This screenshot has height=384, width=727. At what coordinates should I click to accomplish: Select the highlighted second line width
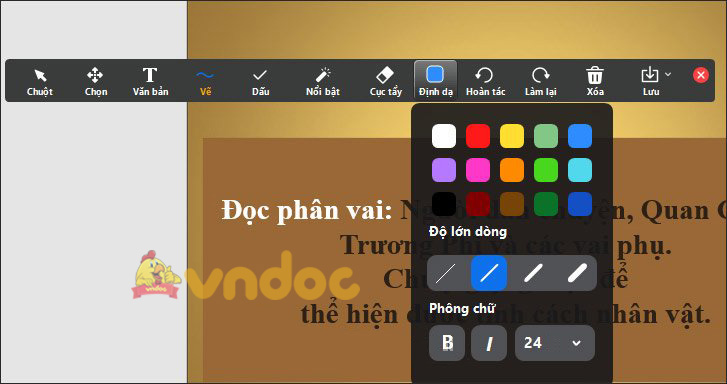coord(489,273)
